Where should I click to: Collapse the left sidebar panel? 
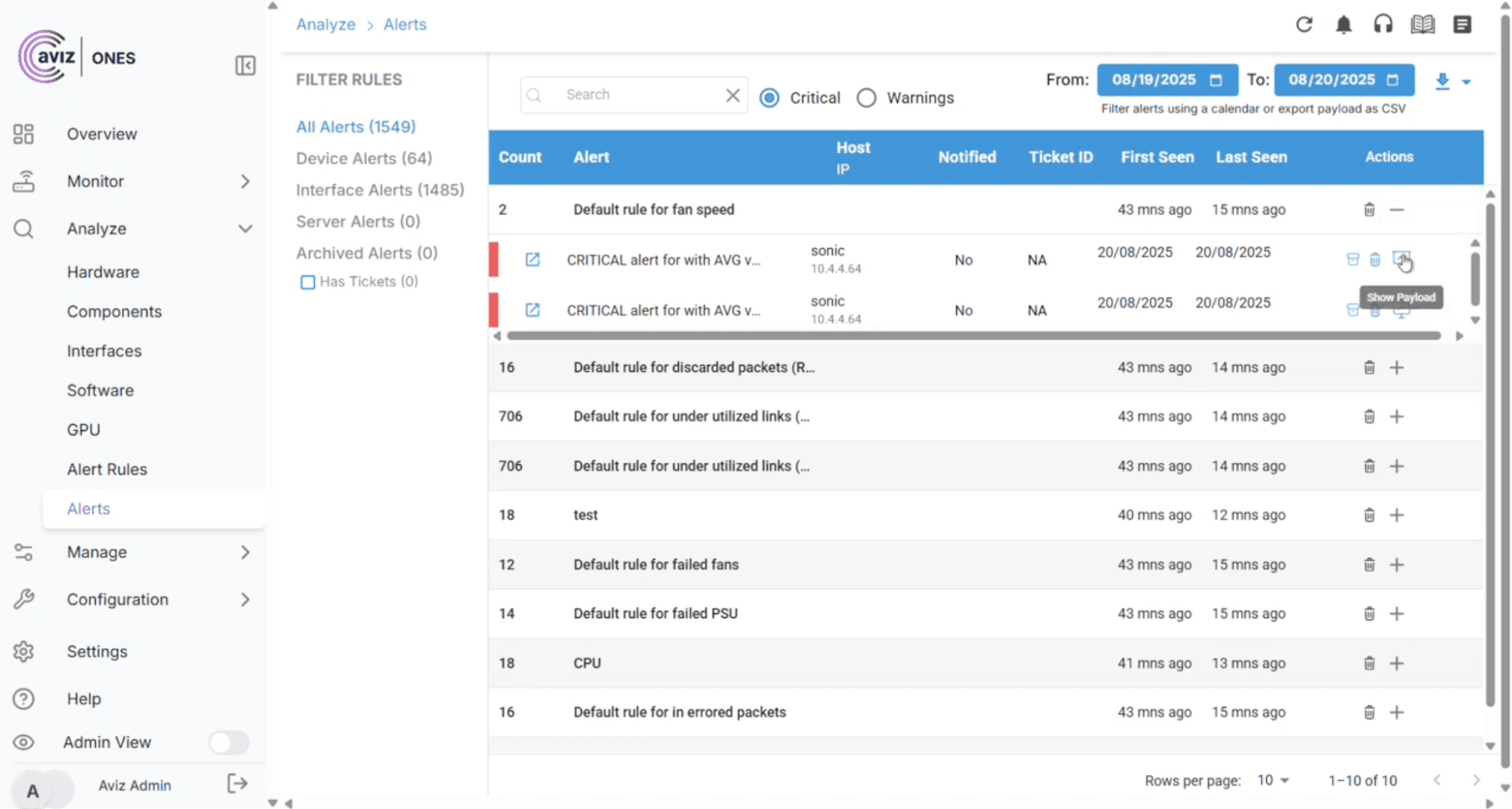pos(245,66)
